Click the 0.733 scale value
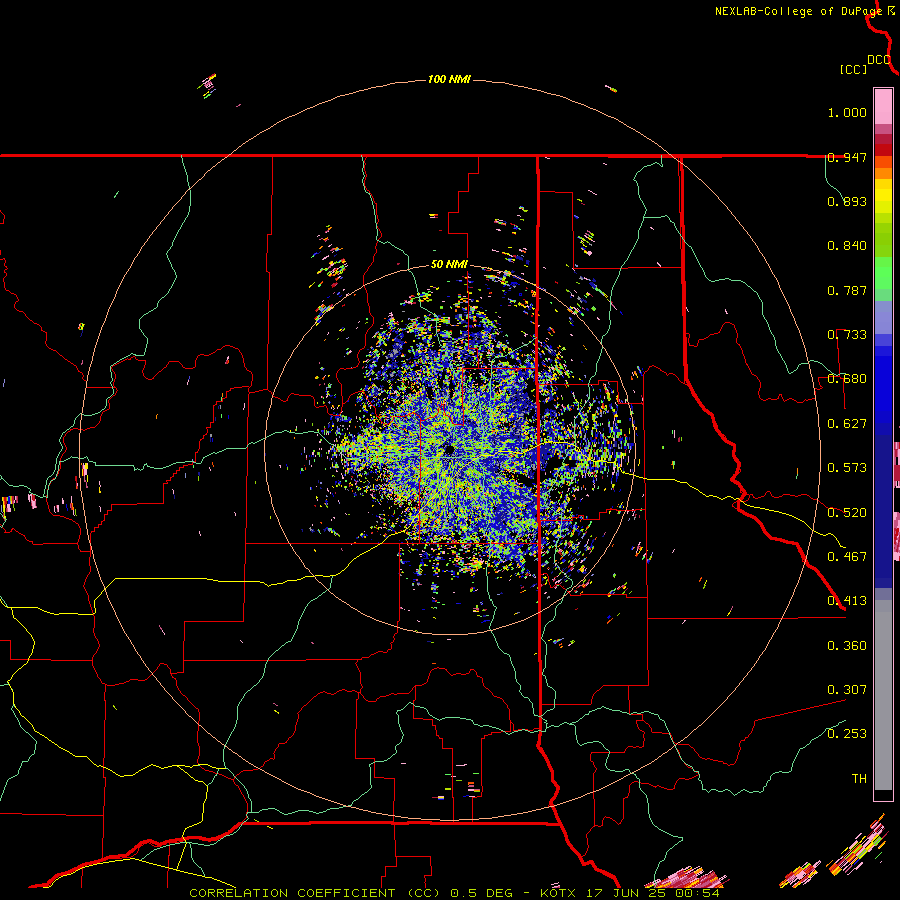Viewport: 900px width, 900px height. (847, 335)
